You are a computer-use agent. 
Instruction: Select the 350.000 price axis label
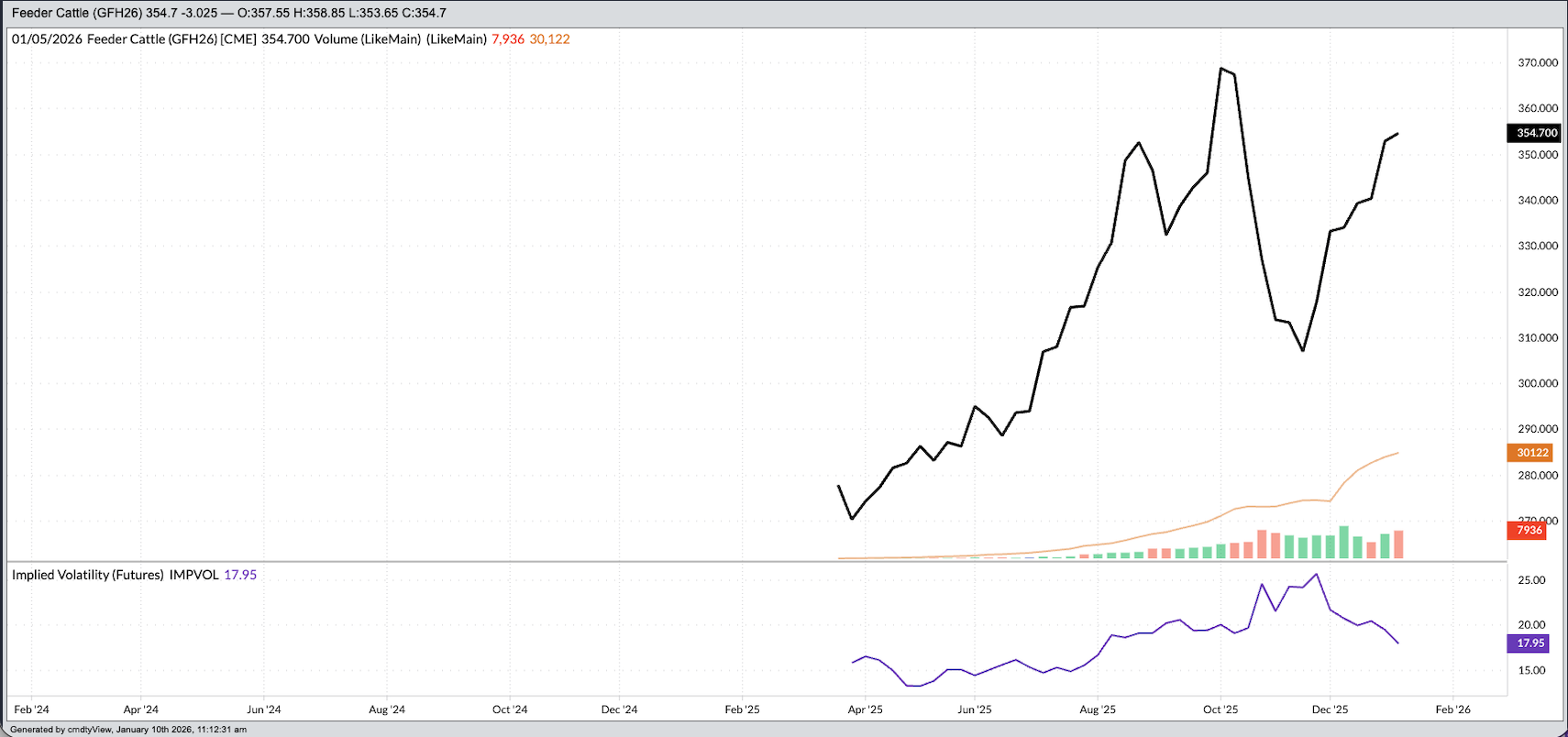tap(1538, 155)
